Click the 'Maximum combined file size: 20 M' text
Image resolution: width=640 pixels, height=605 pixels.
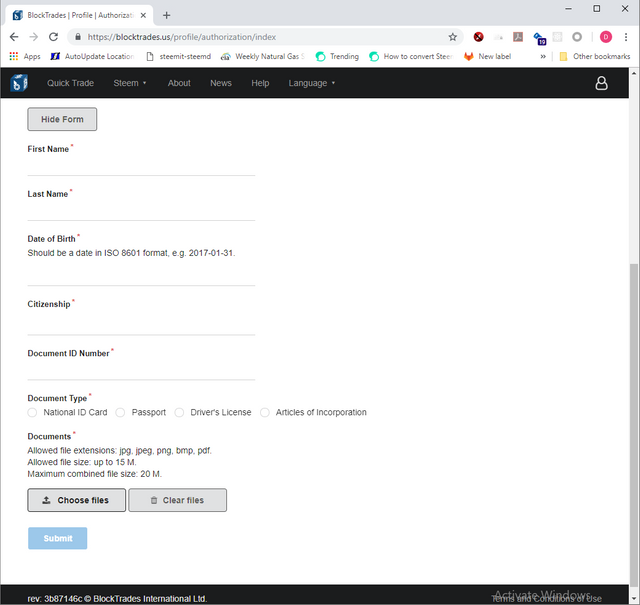[95, 474]
